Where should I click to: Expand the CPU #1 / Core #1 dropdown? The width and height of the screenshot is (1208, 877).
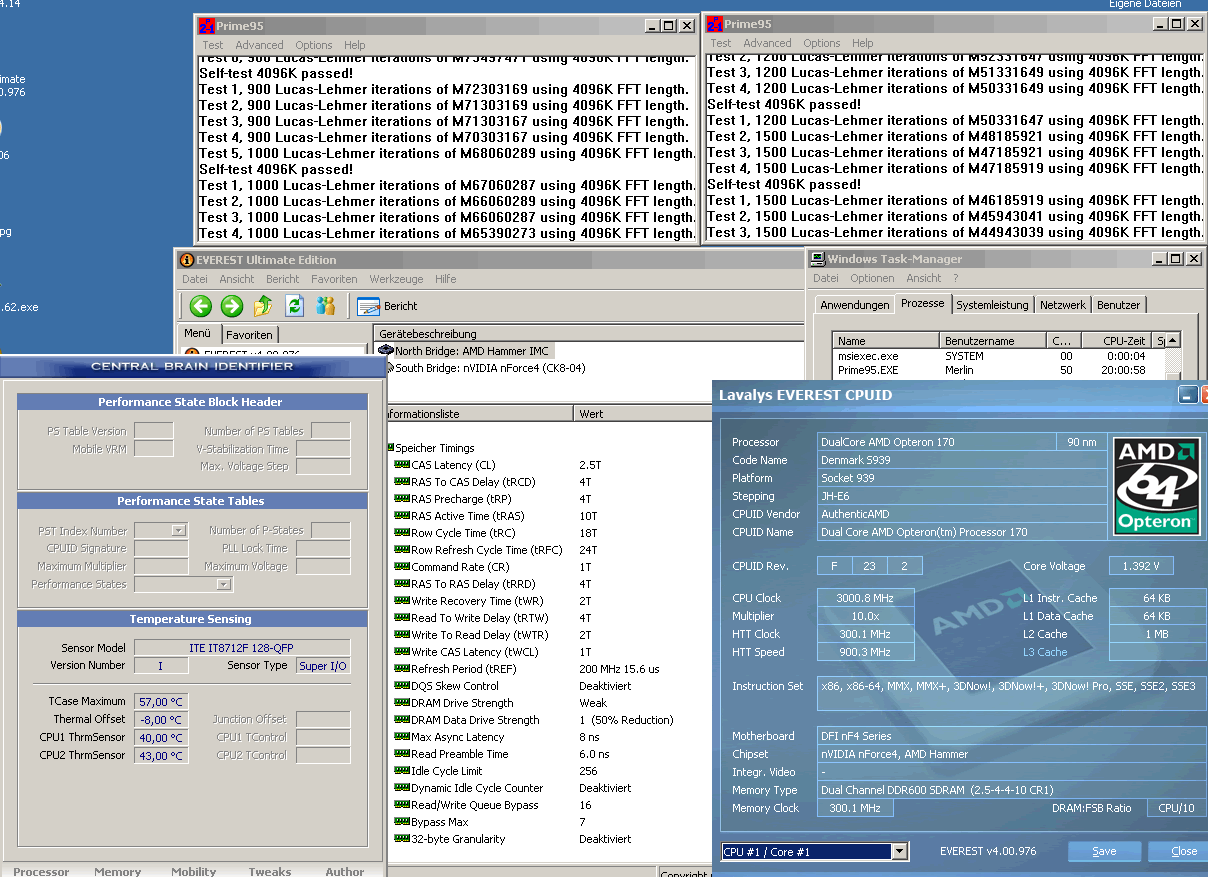pos(900,852)
